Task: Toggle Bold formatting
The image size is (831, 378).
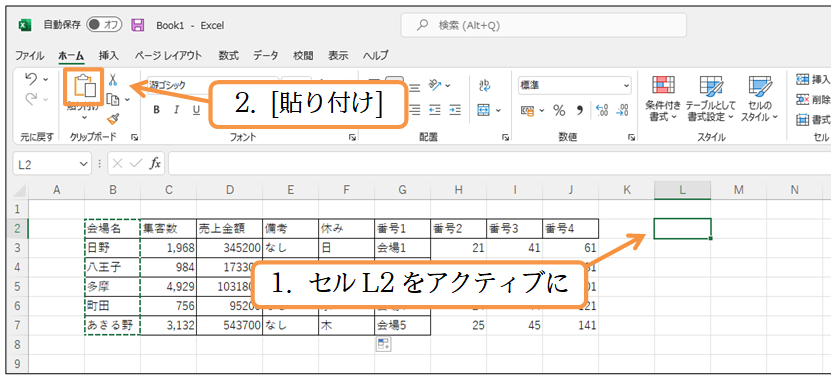Action: click(x=156, y=110)
